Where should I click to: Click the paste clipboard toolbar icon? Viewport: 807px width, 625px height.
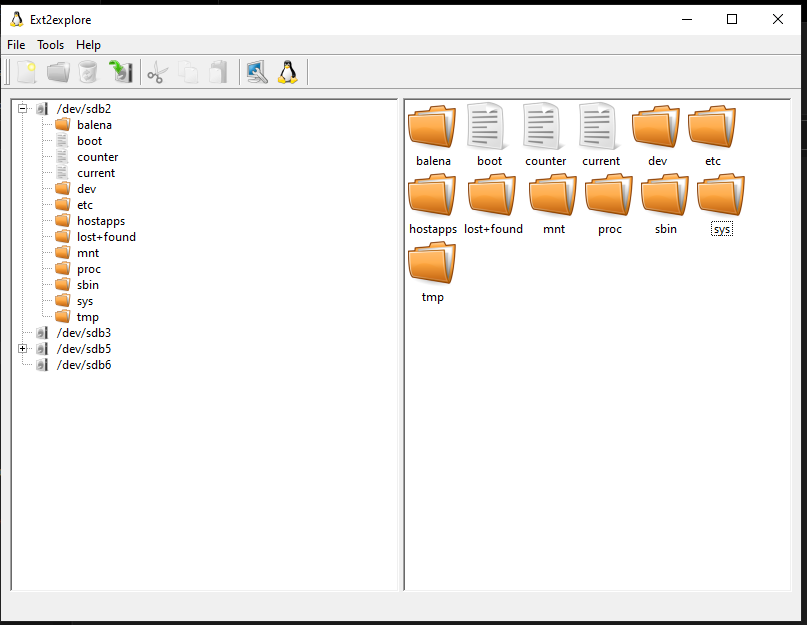click(218, 72)
